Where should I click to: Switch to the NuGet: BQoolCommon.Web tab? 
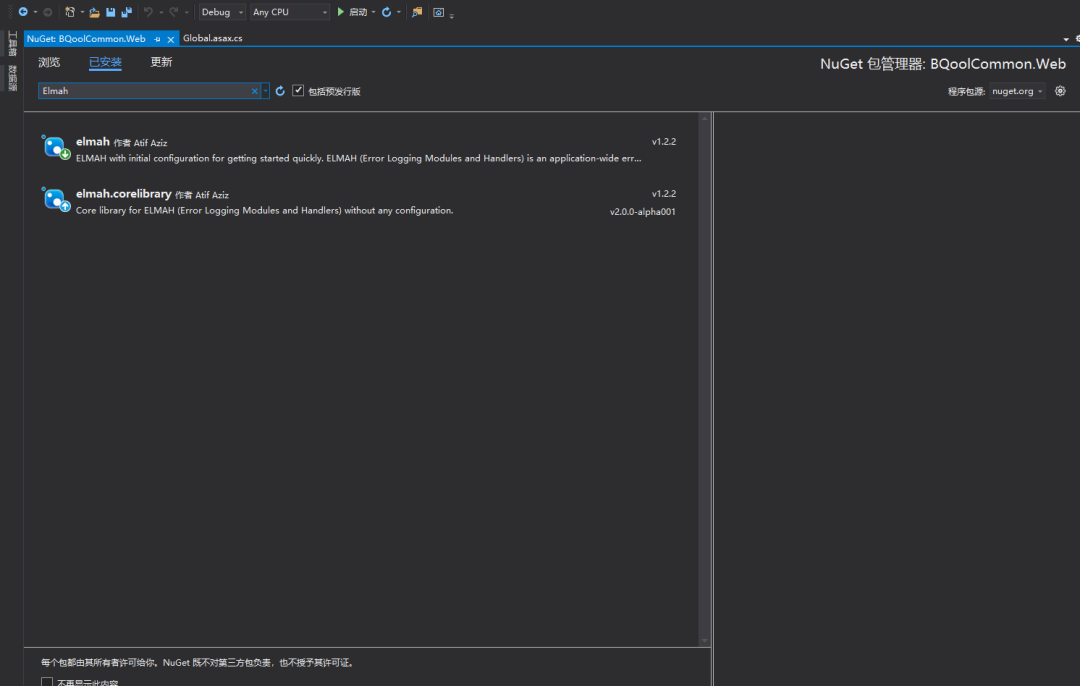(86, 39)
